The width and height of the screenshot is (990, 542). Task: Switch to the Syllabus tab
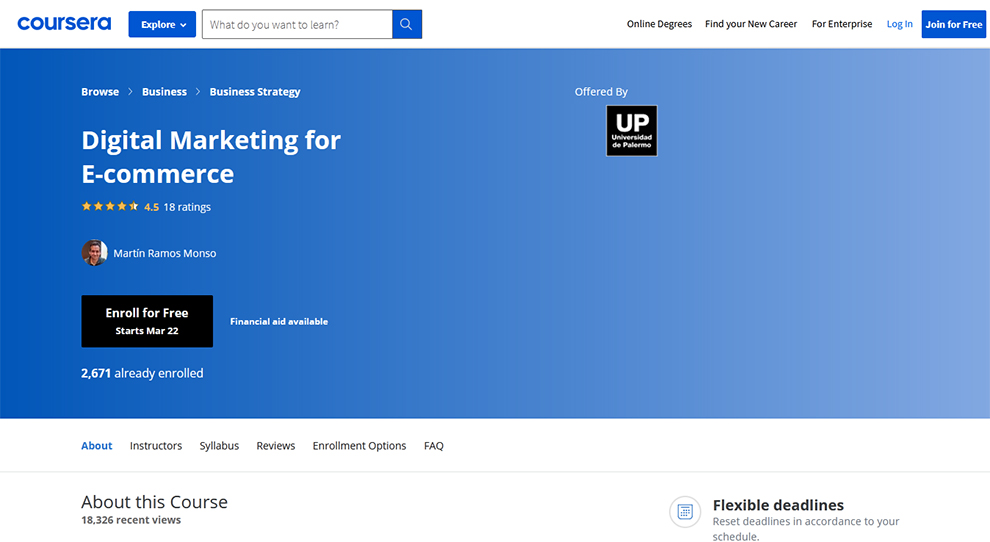[x=219, y=445]
